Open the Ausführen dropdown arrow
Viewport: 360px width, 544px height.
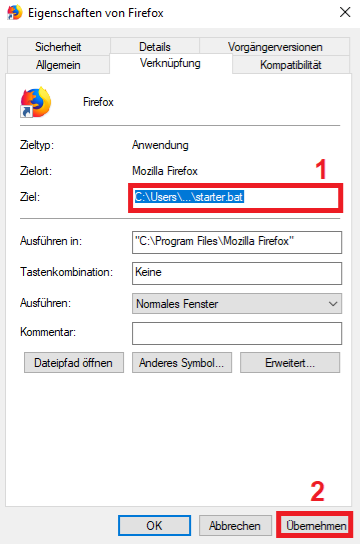(x=333, y=304)
